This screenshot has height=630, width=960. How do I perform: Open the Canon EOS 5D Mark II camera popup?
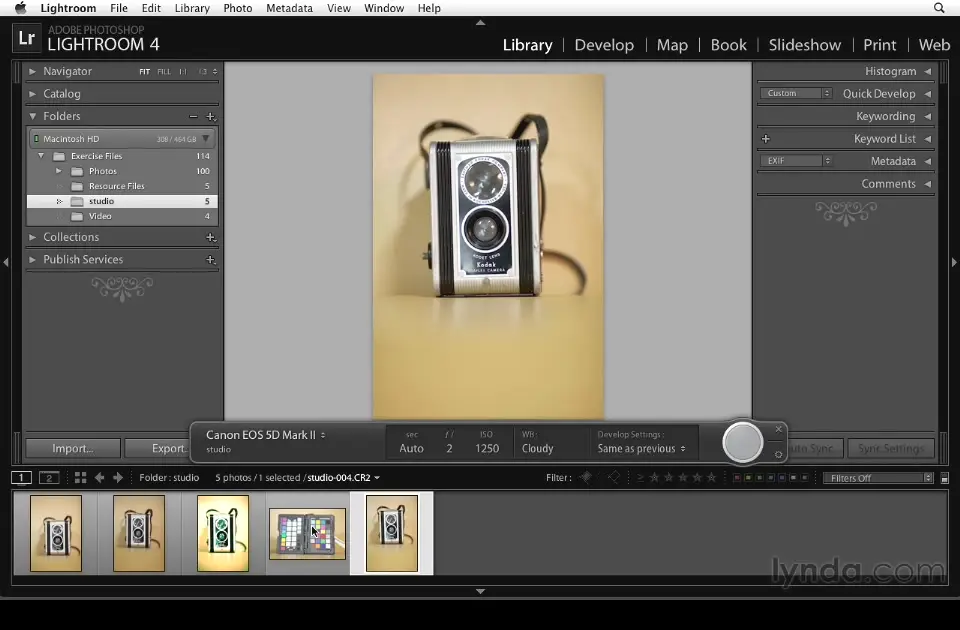266,435
